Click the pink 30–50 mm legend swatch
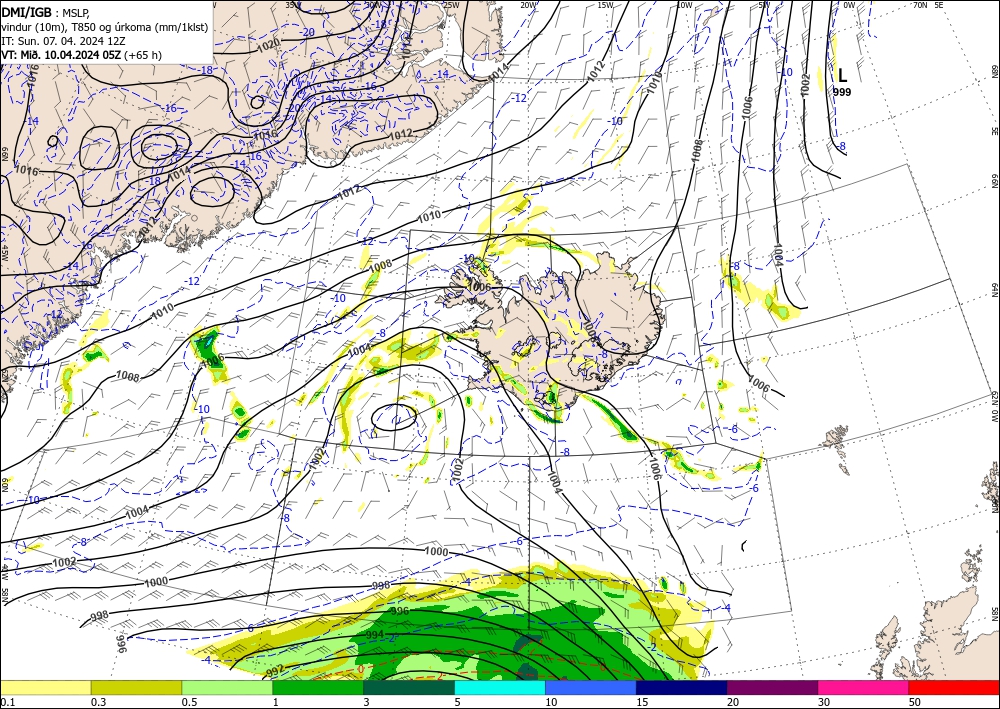This screenshot has height=709, width=1000. point(864,687)
